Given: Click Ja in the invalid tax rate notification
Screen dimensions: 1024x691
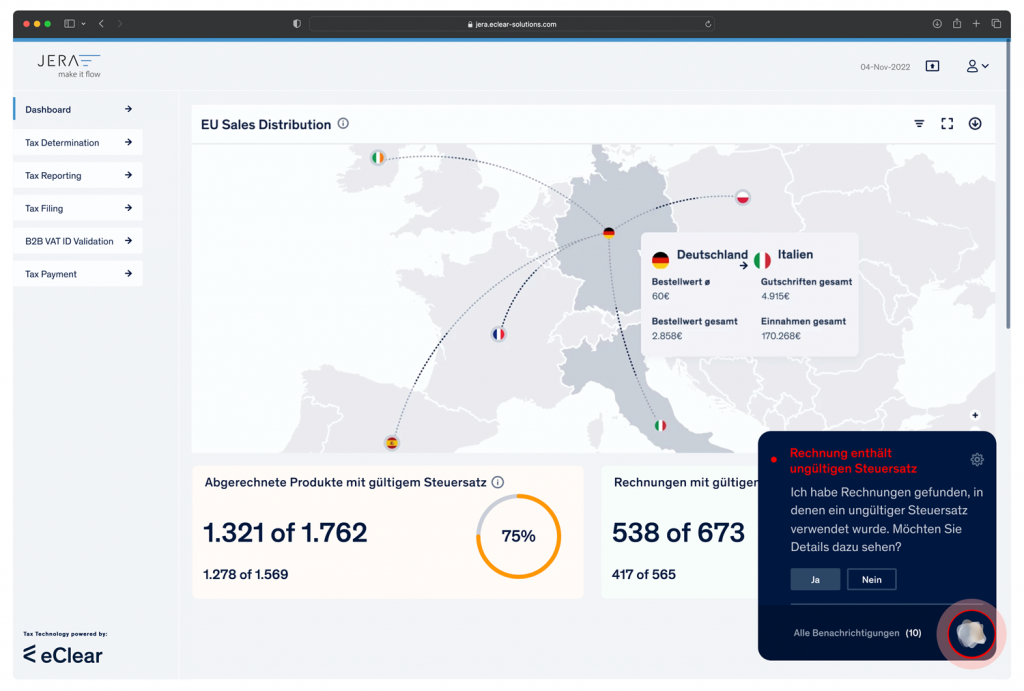Looking at the screenshot, I should tap(815, 578).
